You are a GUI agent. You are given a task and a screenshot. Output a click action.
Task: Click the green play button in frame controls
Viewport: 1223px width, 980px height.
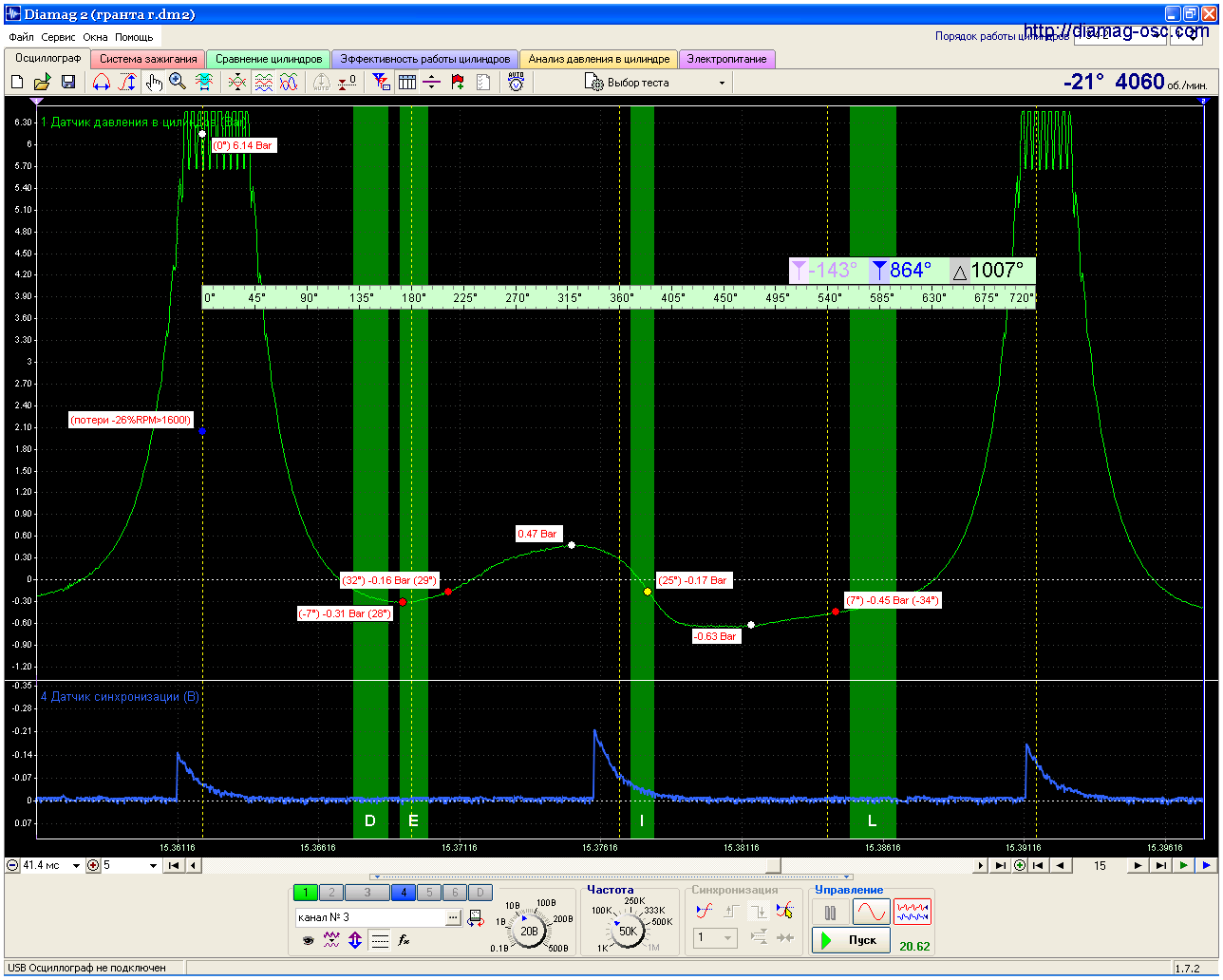1183,865
